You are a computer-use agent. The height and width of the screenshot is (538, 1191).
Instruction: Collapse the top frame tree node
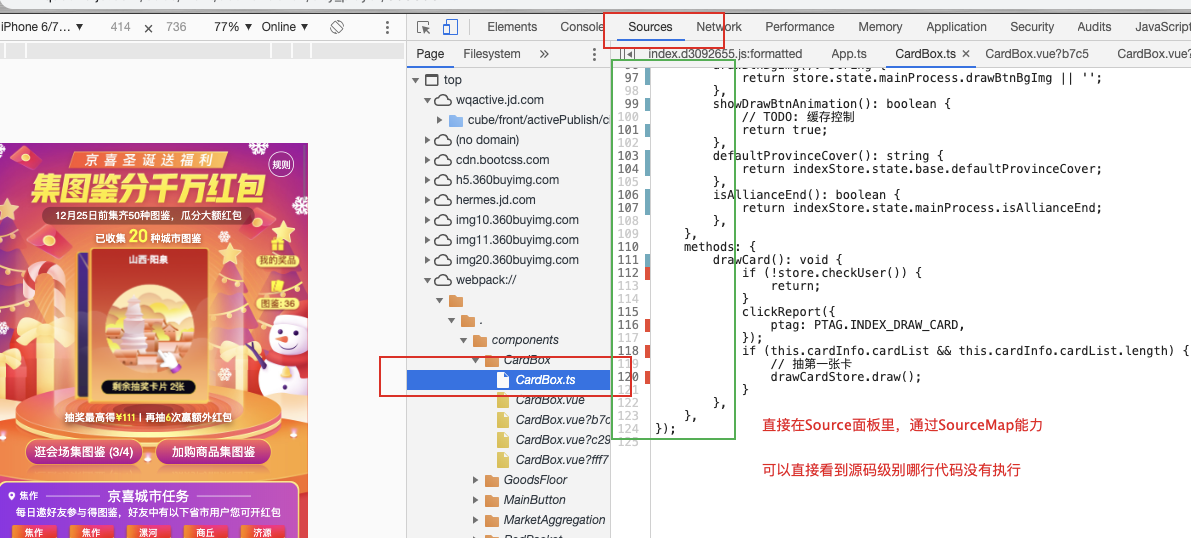tap(415, 81)
